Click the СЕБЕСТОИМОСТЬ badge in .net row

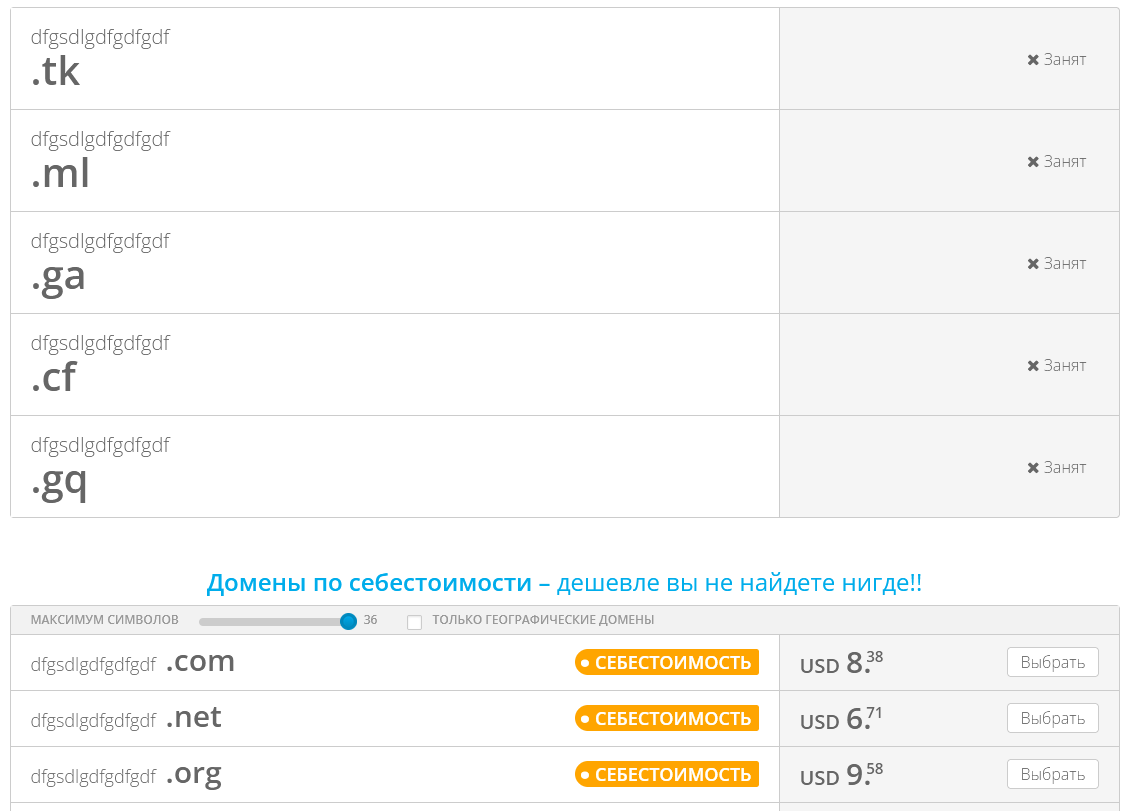tap(667, 718)
